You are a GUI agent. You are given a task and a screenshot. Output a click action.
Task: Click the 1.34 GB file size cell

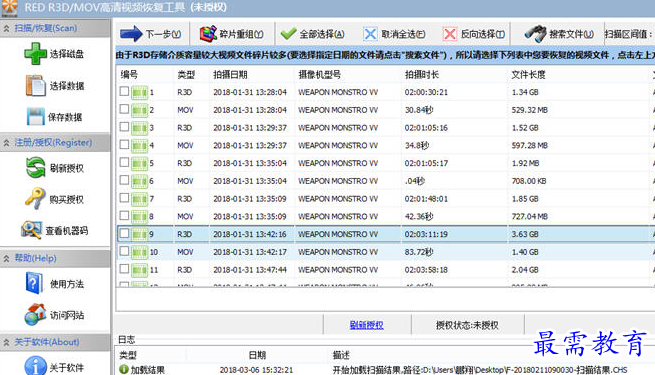[525, 92]
